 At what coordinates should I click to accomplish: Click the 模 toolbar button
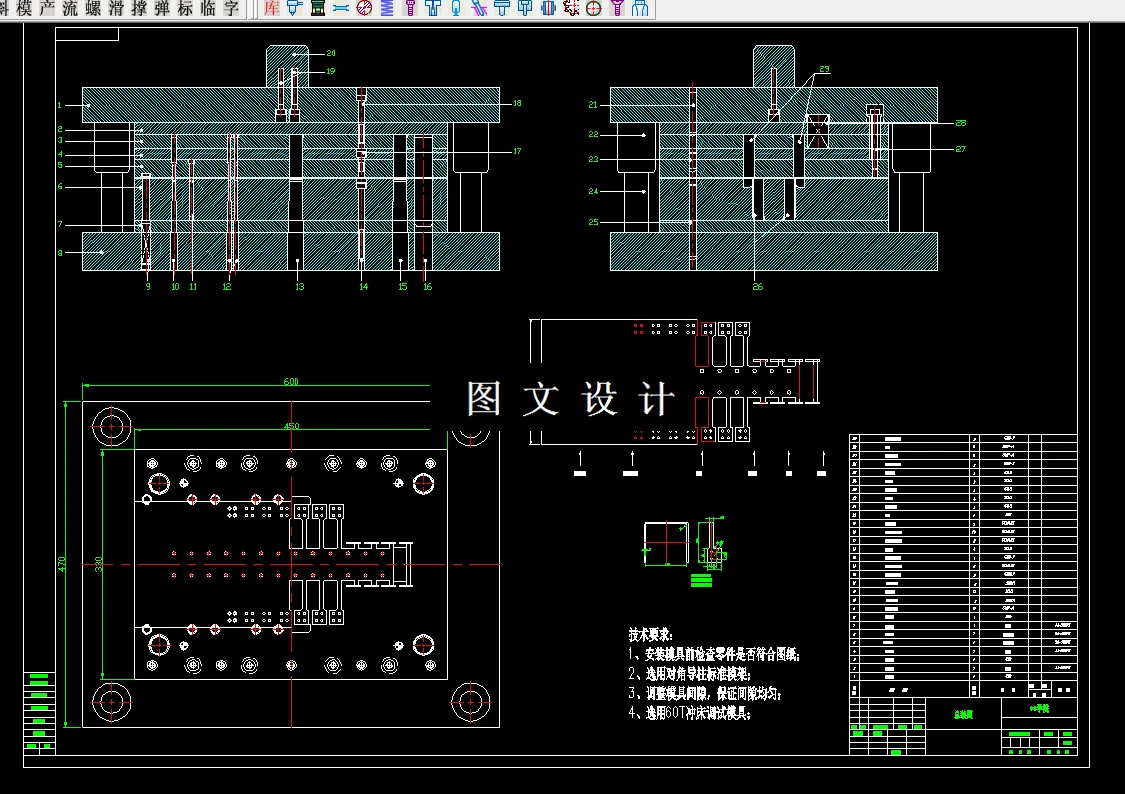click(x=24, y=9)
